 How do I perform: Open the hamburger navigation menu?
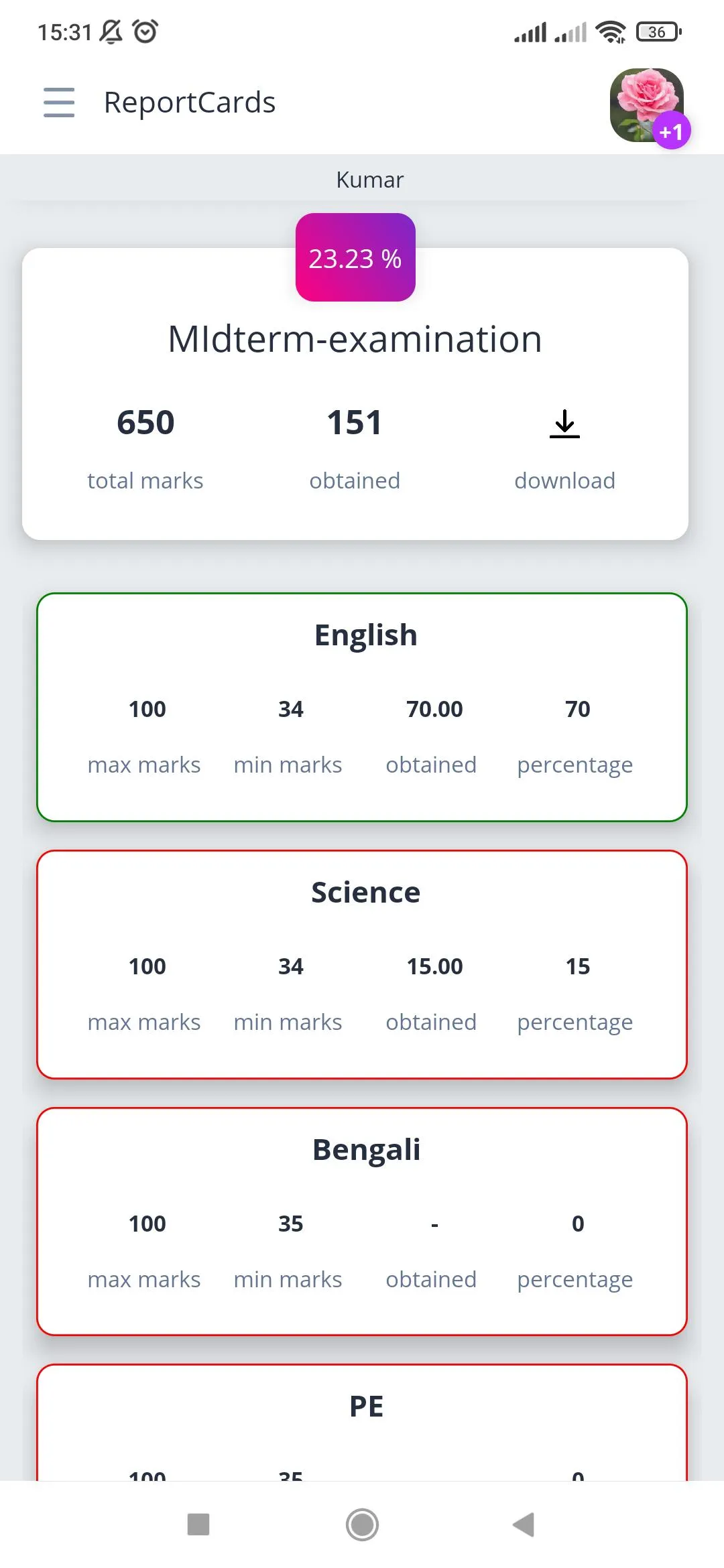(x=59, y=103)
